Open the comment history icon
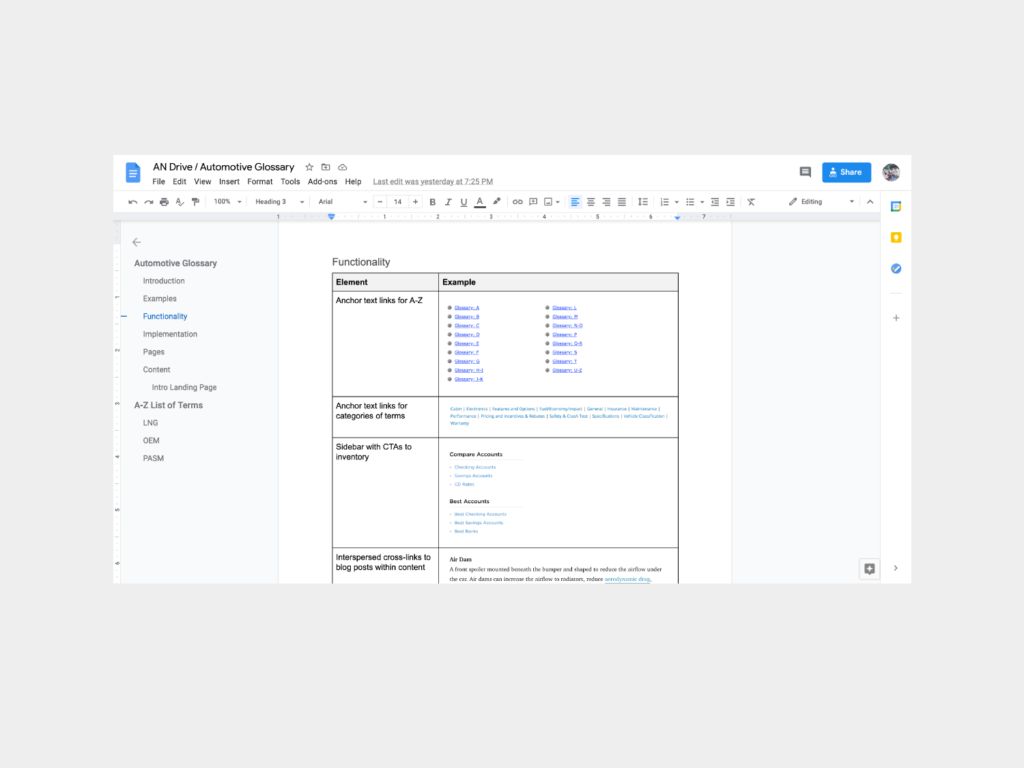 [805, 172]
